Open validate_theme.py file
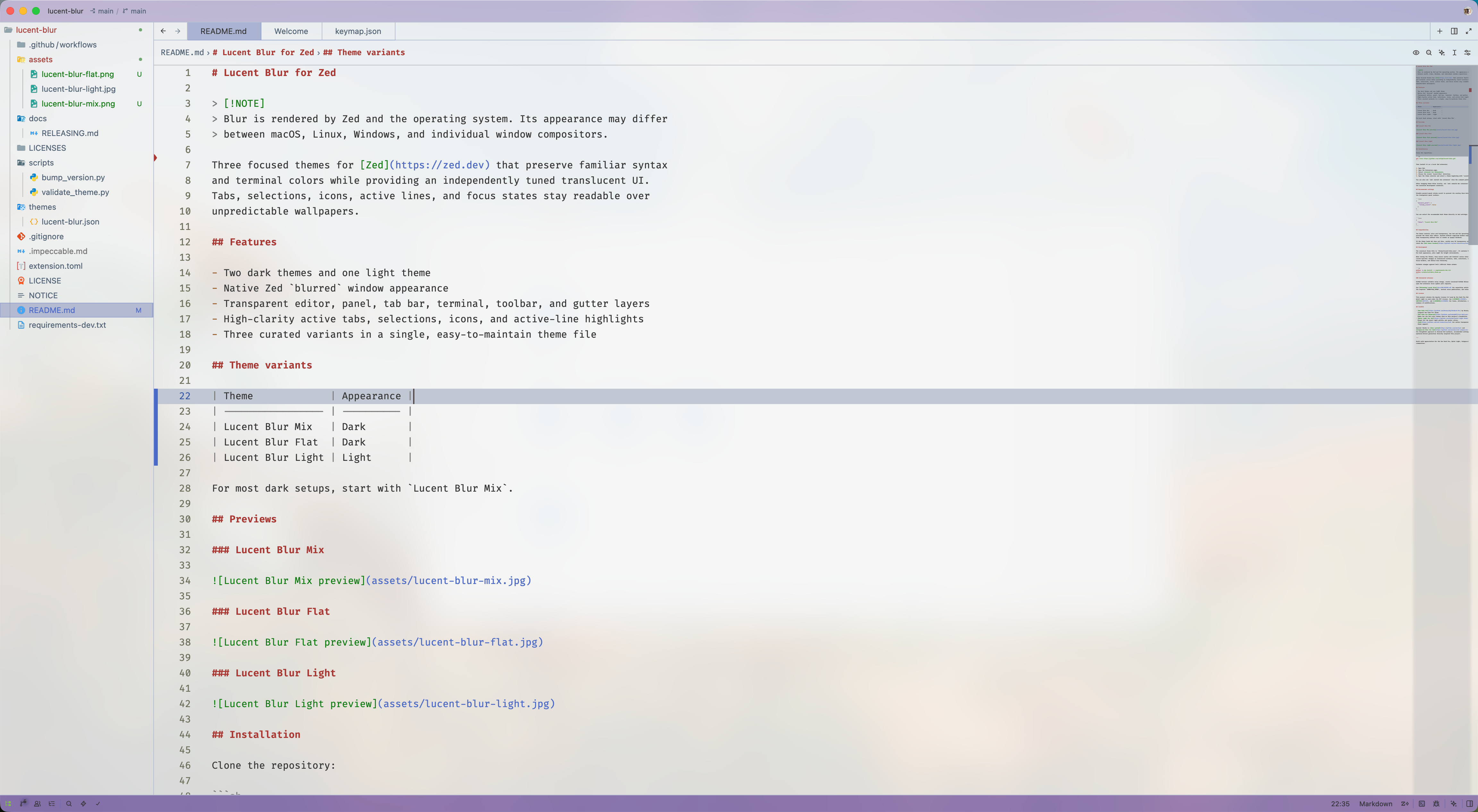 77,192
